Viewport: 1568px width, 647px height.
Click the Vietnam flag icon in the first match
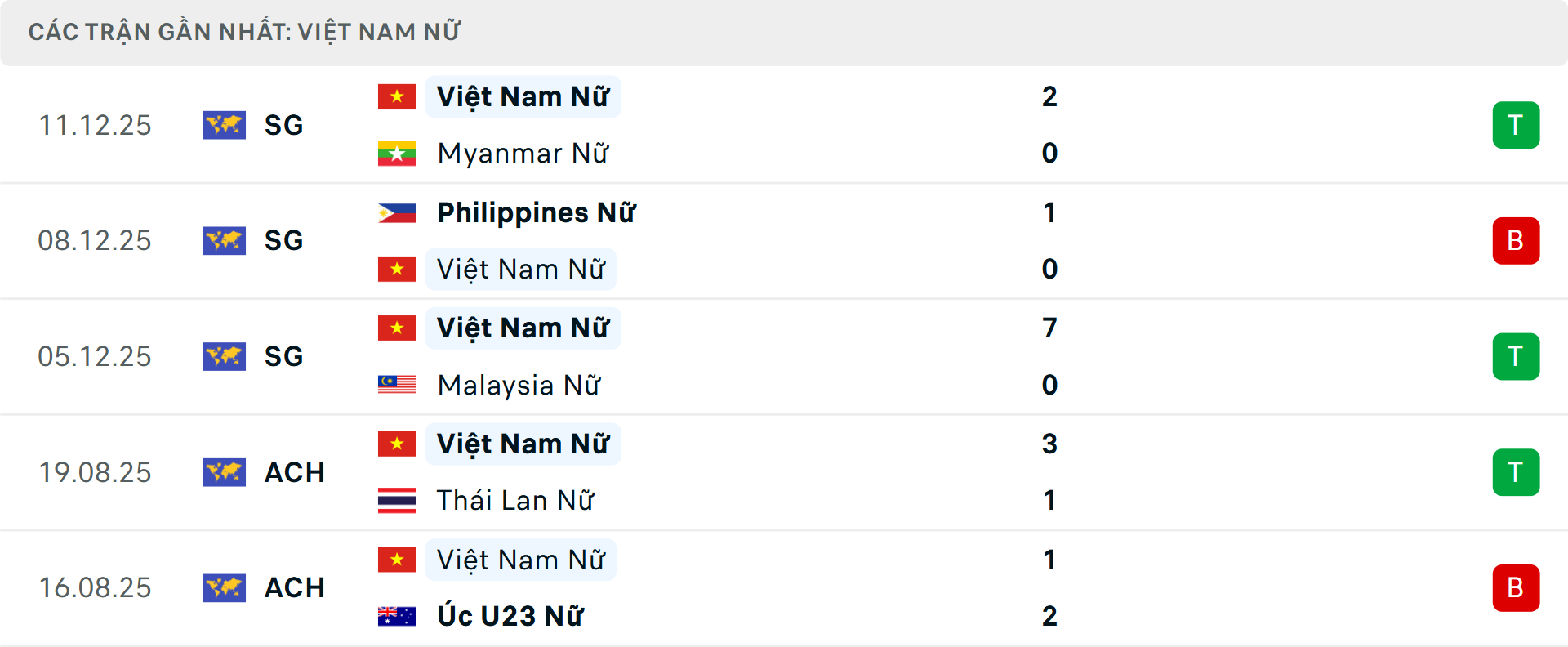pyautogui.click(x=397, y=96)
